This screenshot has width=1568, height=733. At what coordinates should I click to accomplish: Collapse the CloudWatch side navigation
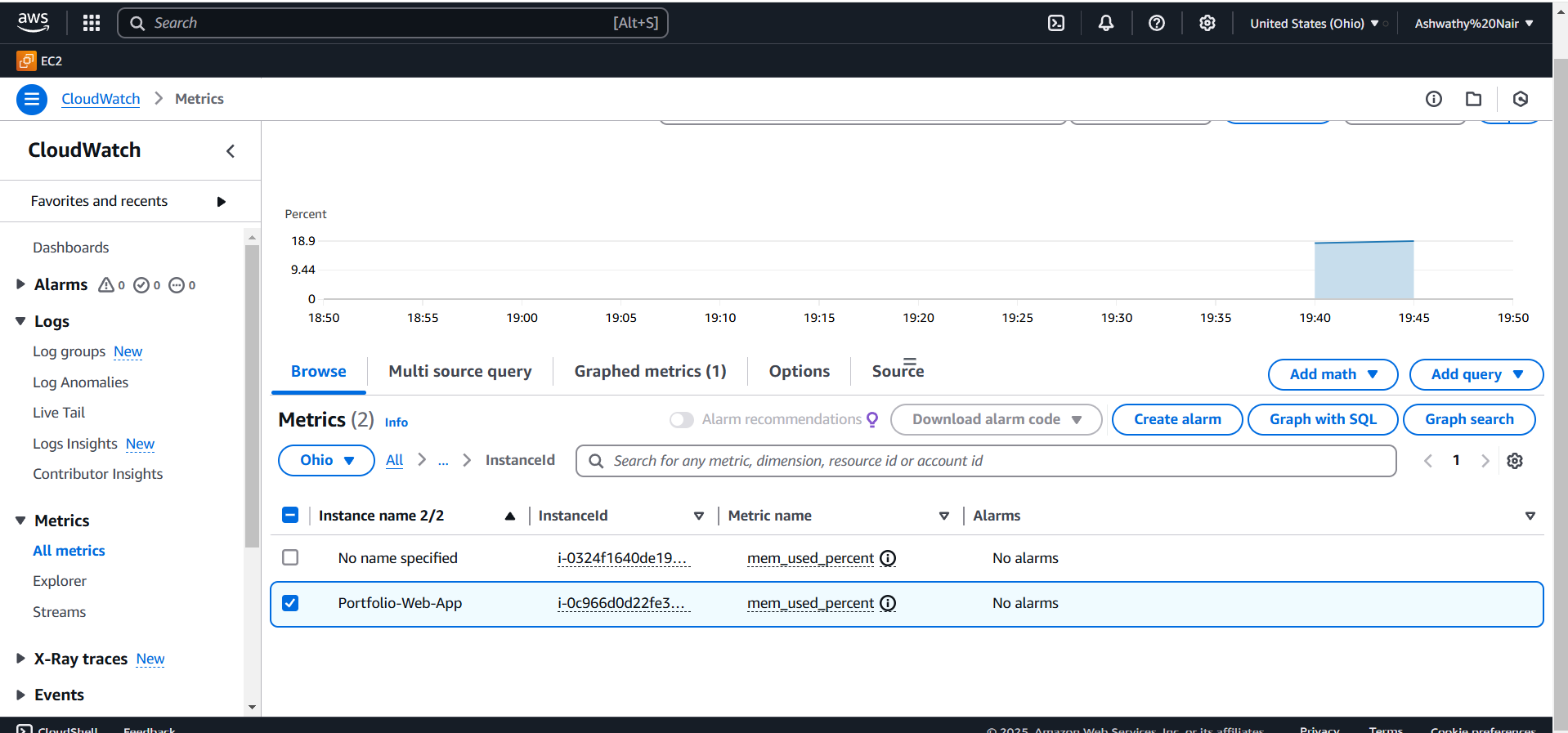pos(231,151)
